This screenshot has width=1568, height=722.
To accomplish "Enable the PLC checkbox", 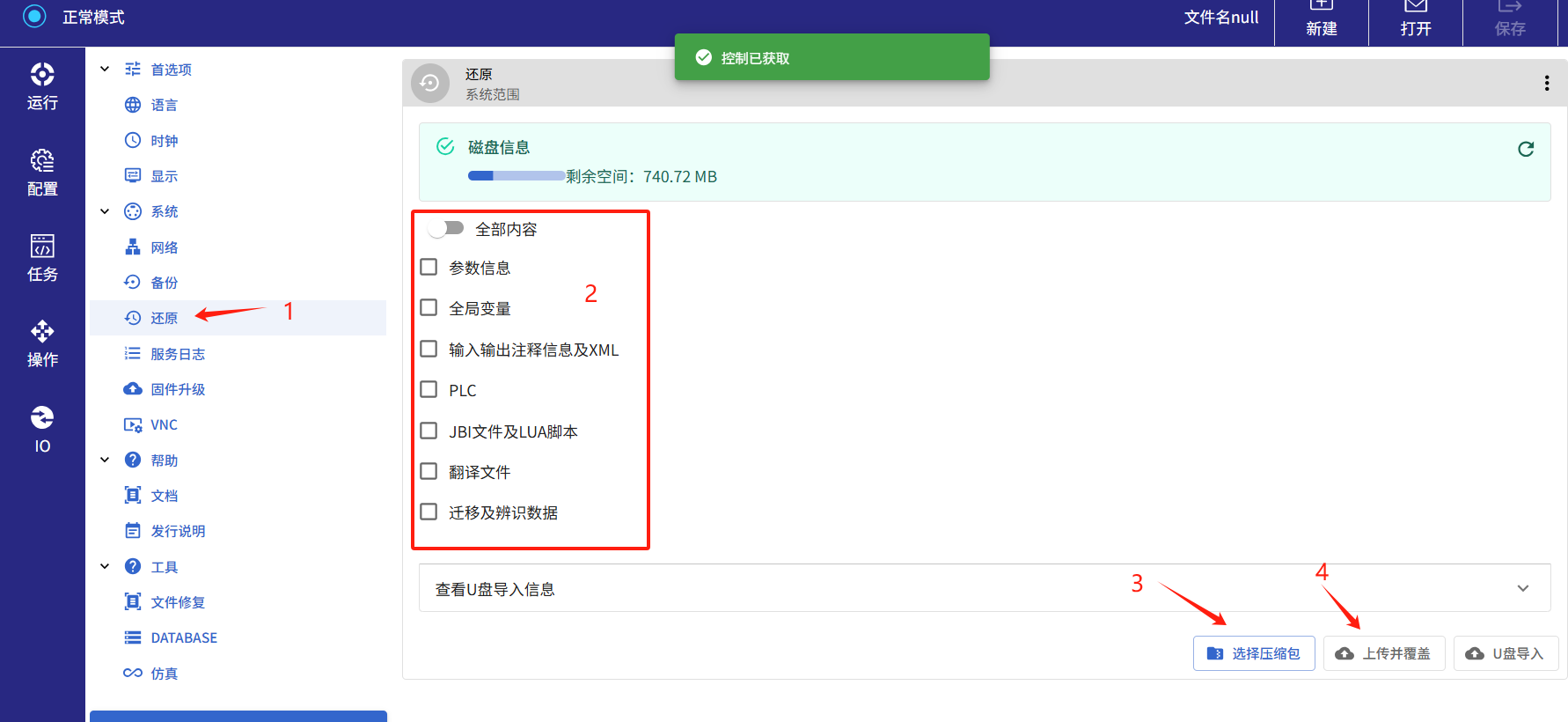I will (429, 389).
